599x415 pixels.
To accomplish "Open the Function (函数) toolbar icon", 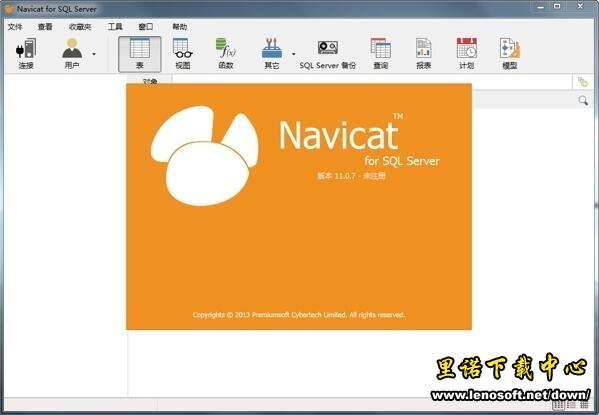I will (226, 53).
